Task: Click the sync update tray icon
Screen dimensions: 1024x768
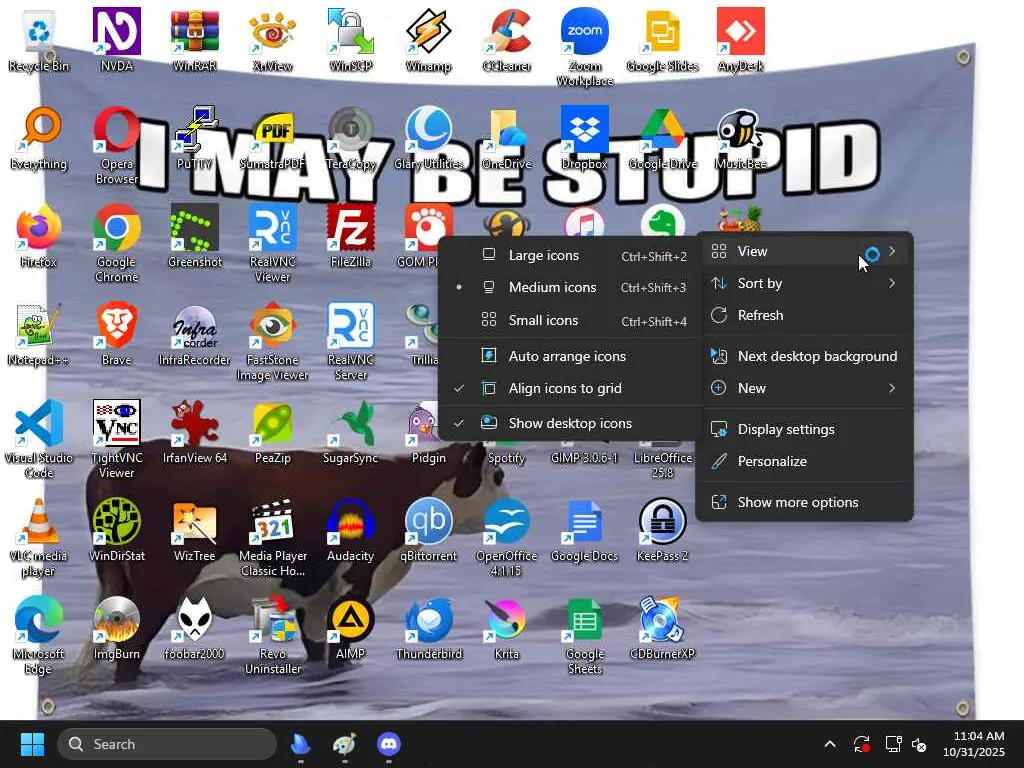Action: [861, 744]
